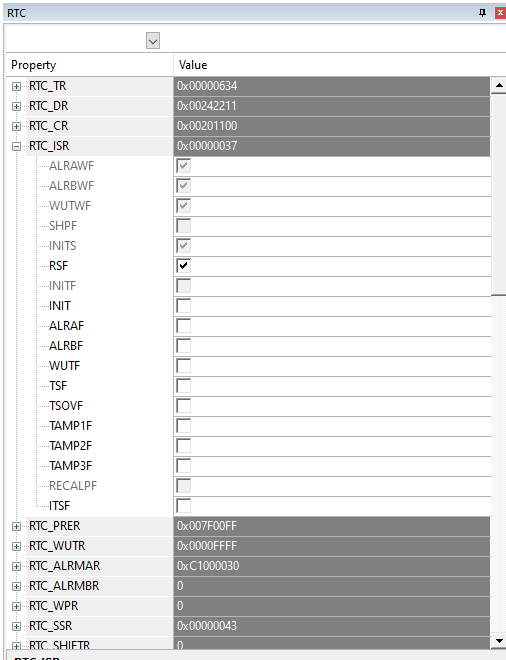The height and width of the screenshot is (660, 506).
Task: Select the RTC_CR value 0x00201100
Action: tap(332, 126)
